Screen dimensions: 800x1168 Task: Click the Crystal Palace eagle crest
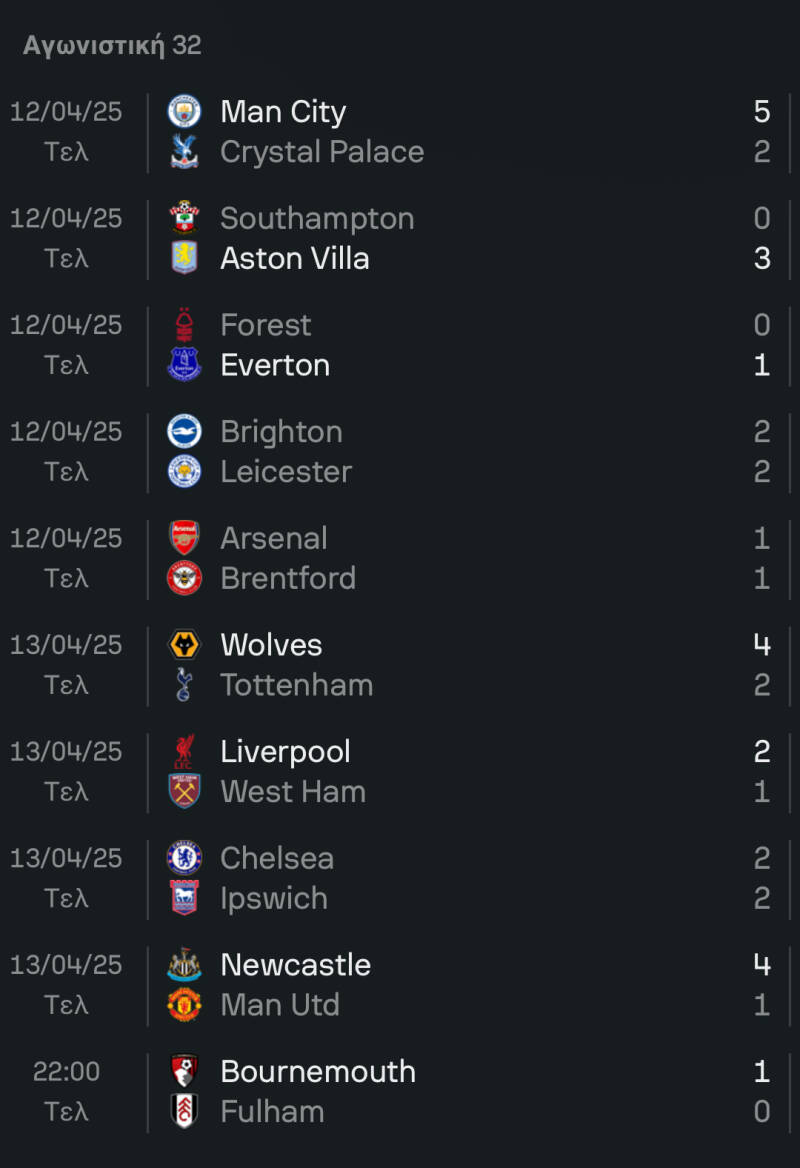point(184,152)
